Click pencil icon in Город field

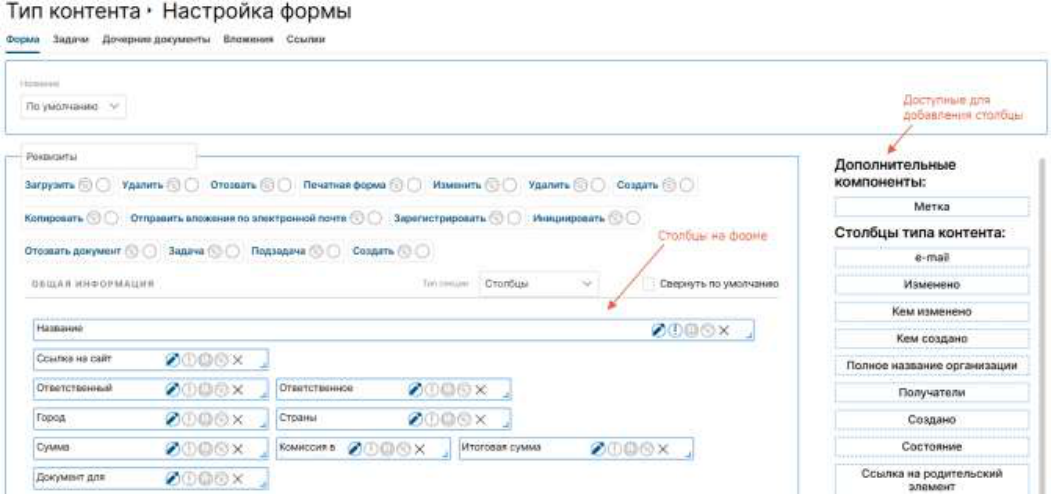tap(173, 419)
